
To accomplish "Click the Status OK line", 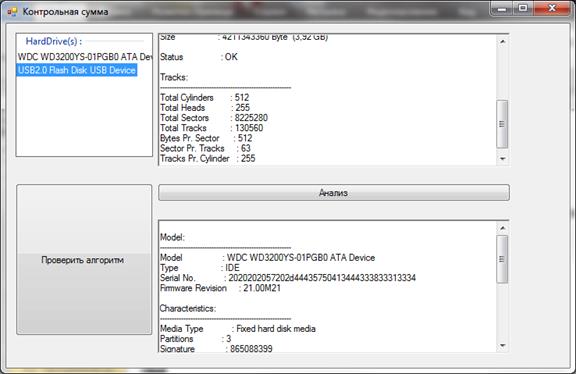I will (199, 57).
